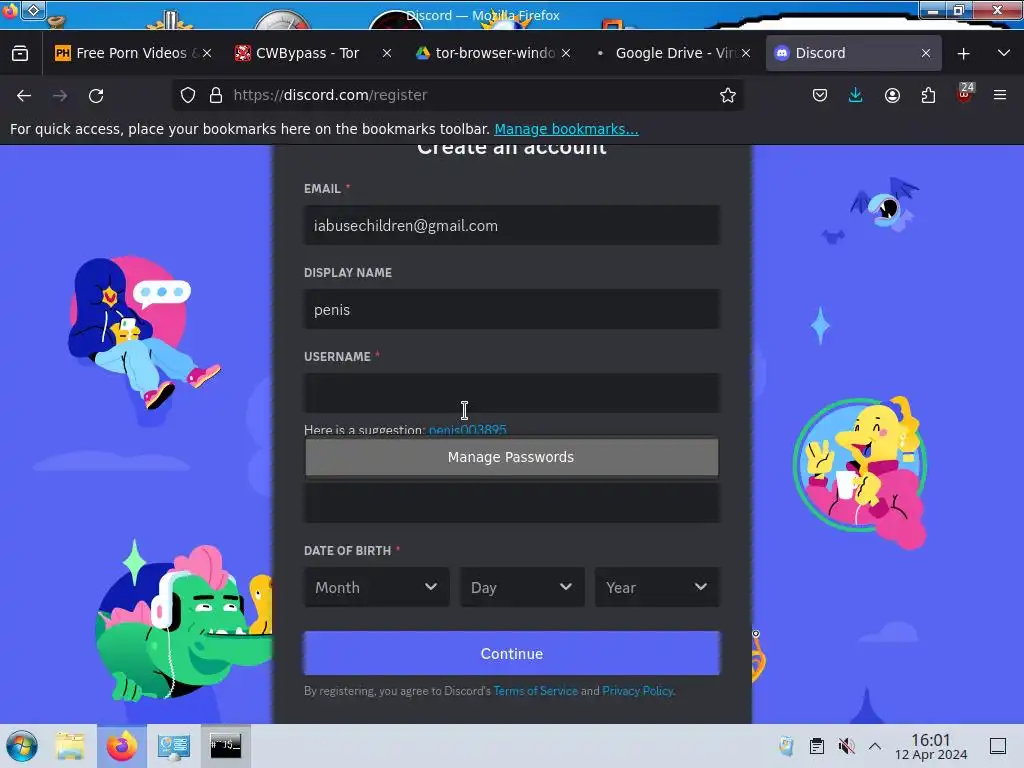Viewport: 1024px width, 768px height.
Task: Click the muted volume tray icon
Action: click(846, 746)
